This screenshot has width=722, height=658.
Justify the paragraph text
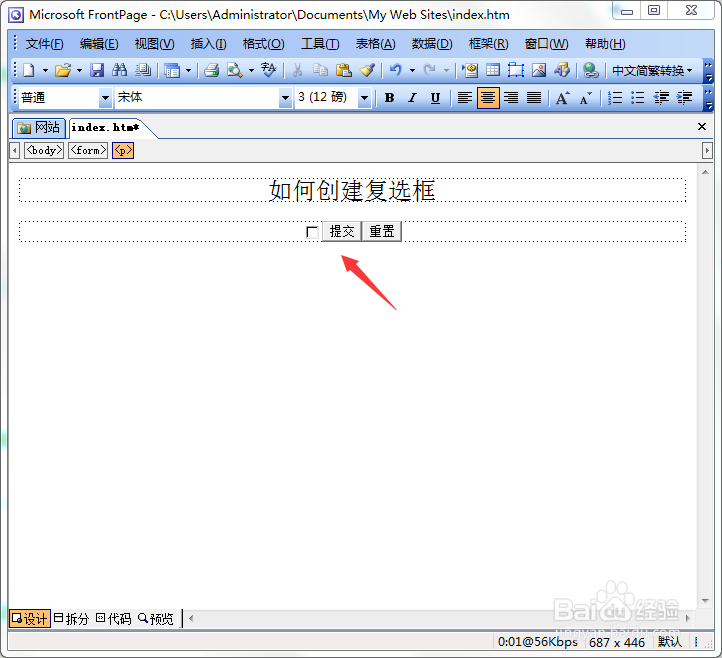[x=534, y=98]
